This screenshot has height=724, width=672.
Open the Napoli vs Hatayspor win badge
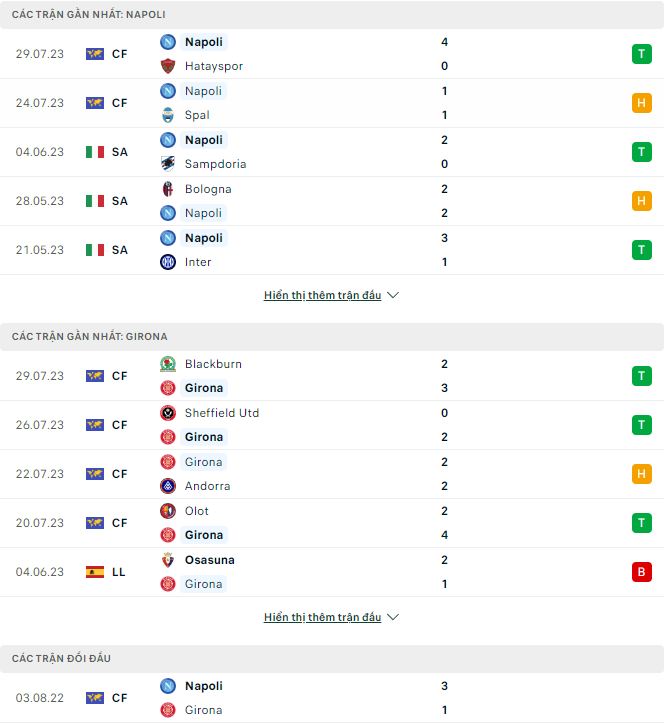(x=641, y=54)
